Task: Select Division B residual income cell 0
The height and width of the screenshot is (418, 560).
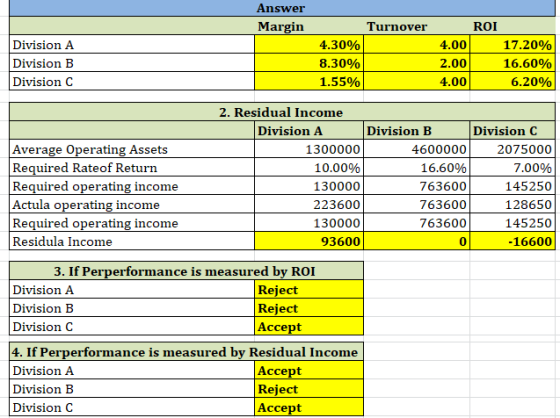Action: pyautogui.click(x=416, y=241)
